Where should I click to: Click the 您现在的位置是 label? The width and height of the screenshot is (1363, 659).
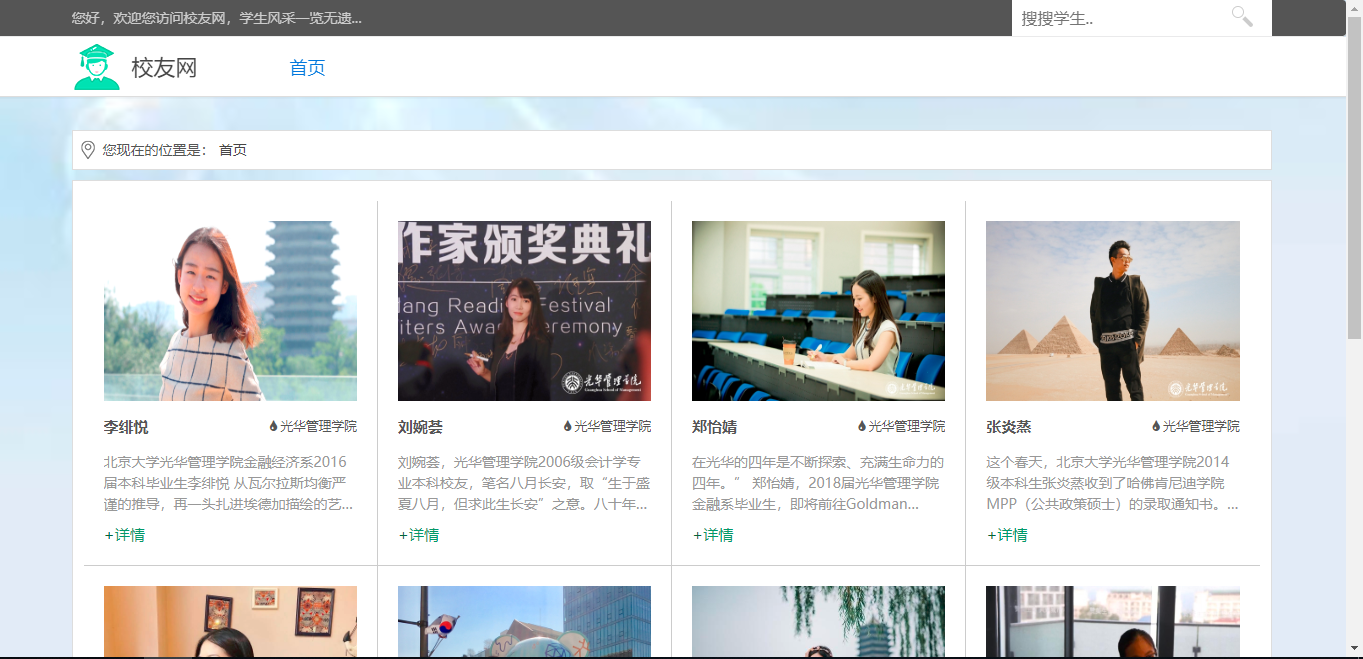[154, 150]
